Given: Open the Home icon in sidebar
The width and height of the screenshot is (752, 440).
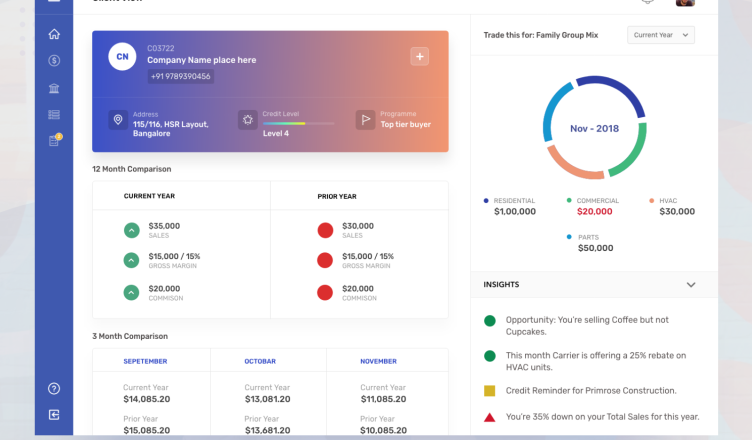Looking at the screenshot, I should pos(54,35).
